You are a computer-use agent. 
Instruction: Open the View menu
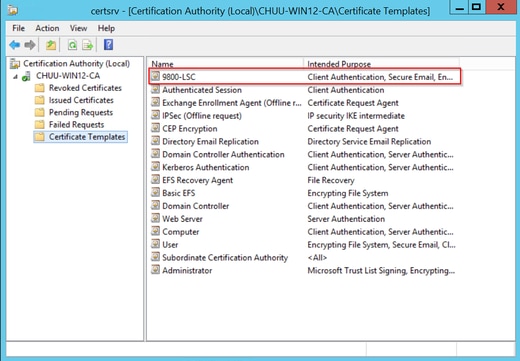tap(78, 28)
